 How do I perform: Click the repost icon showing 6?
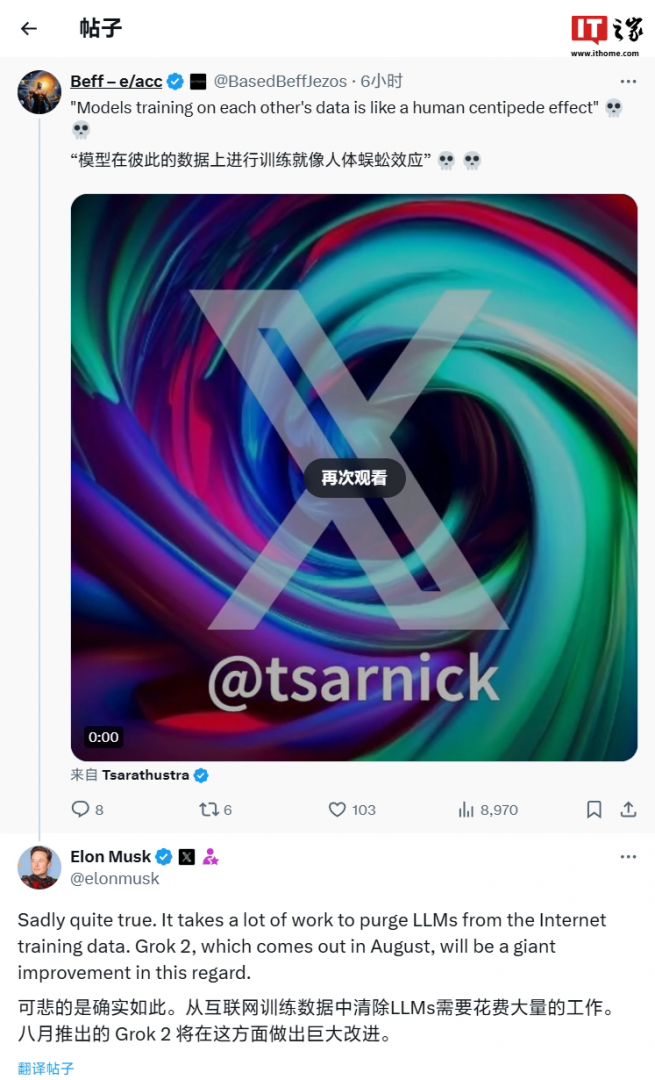click(209, 809)
